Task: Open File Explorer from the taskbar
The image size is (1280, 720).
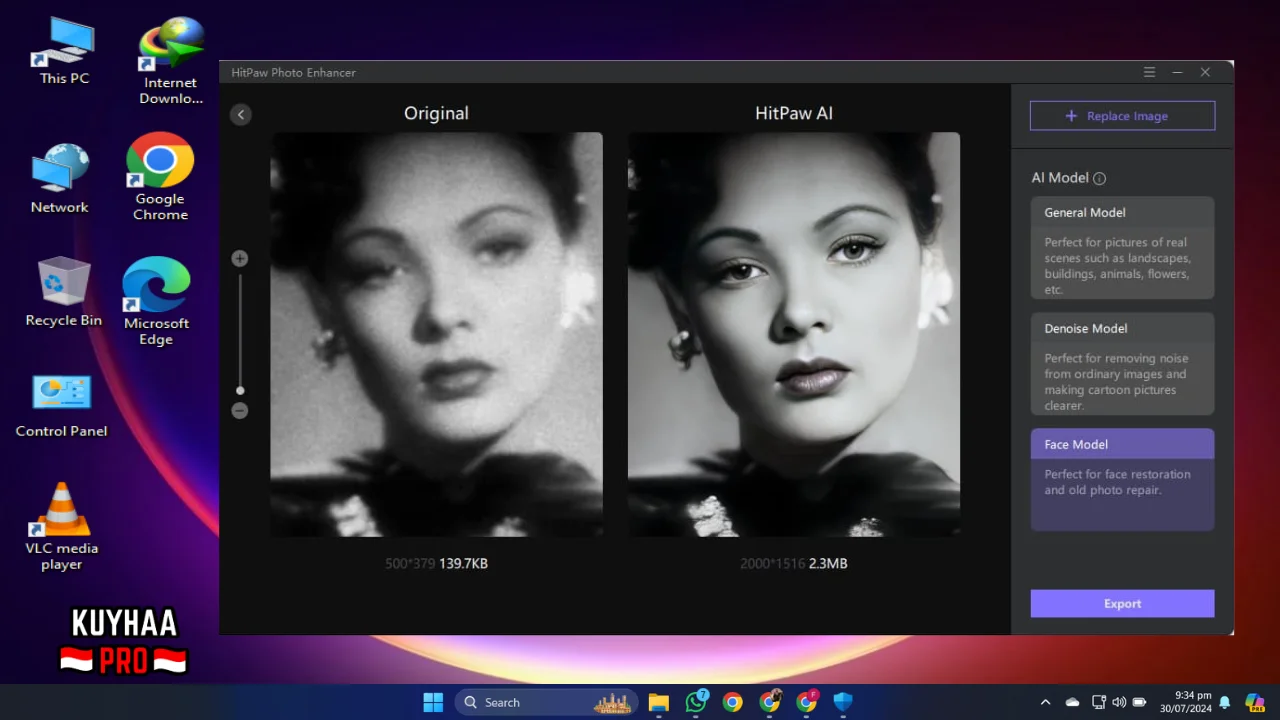Action: [x=658, y=702]
